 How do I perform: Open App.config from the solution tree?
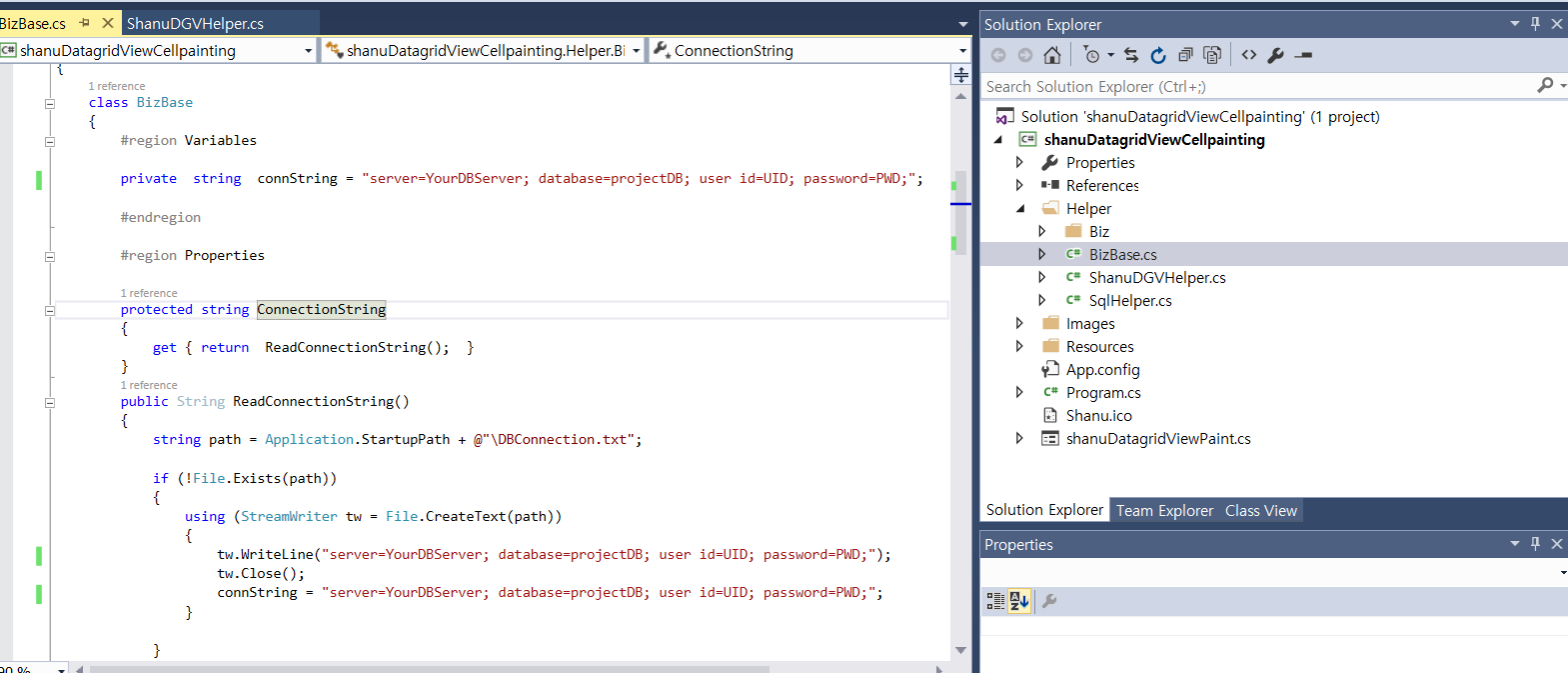pos(1102,369)
